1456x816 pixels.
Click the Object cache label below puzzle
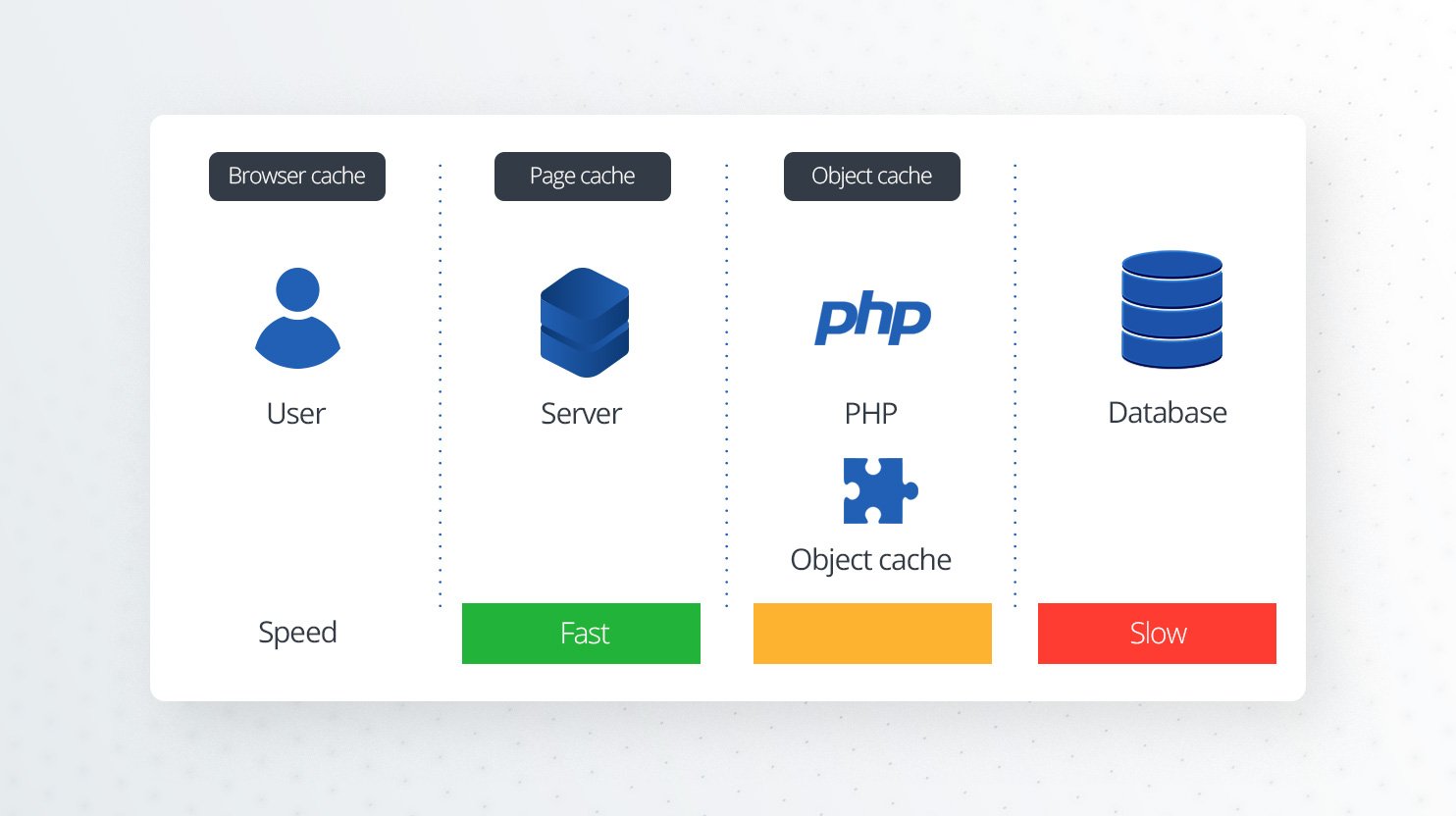870,560
